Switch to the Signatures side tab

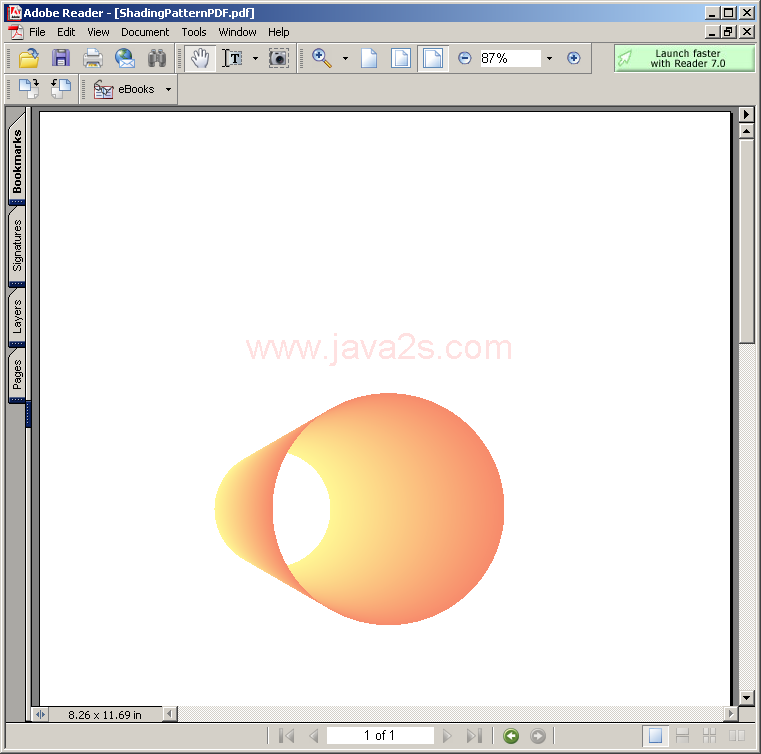[17, 245]
